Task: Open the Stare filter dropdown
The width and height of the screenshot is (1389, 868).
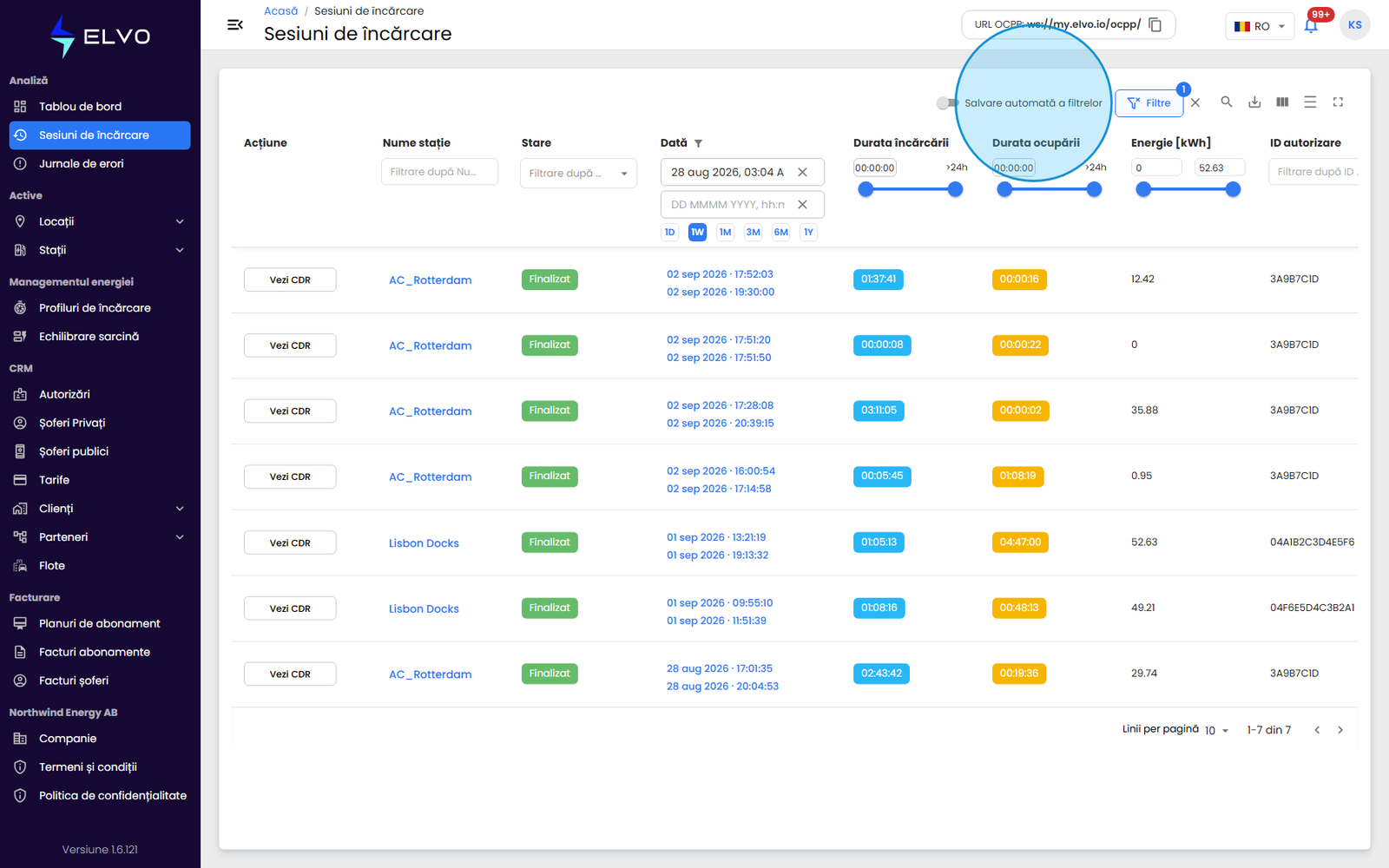Action: pyautogui.click(x=578, y=173)
